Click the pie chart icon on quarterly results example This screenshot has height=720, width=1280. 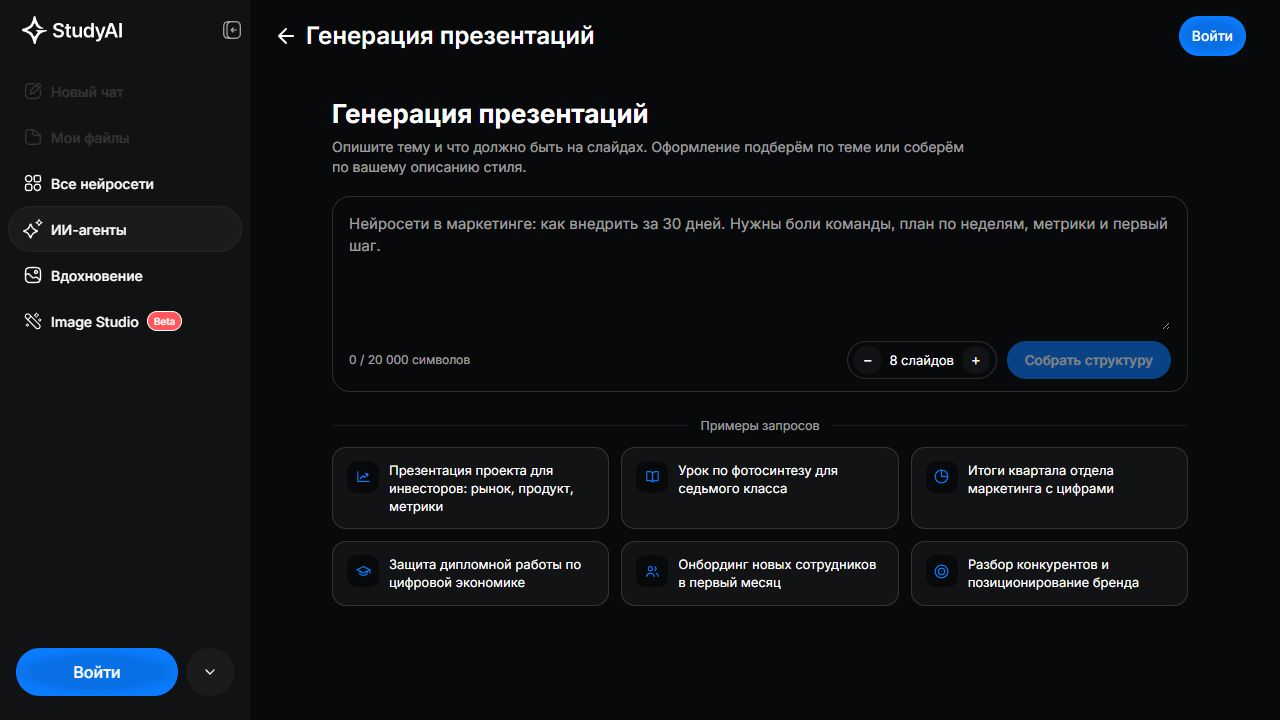click(941, 477)
